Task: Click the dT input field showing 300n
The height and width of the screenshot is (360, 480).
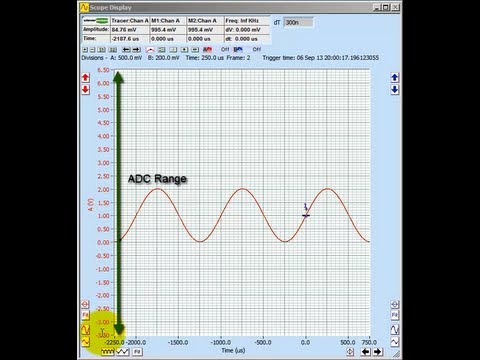Action: tap(298, 22)
